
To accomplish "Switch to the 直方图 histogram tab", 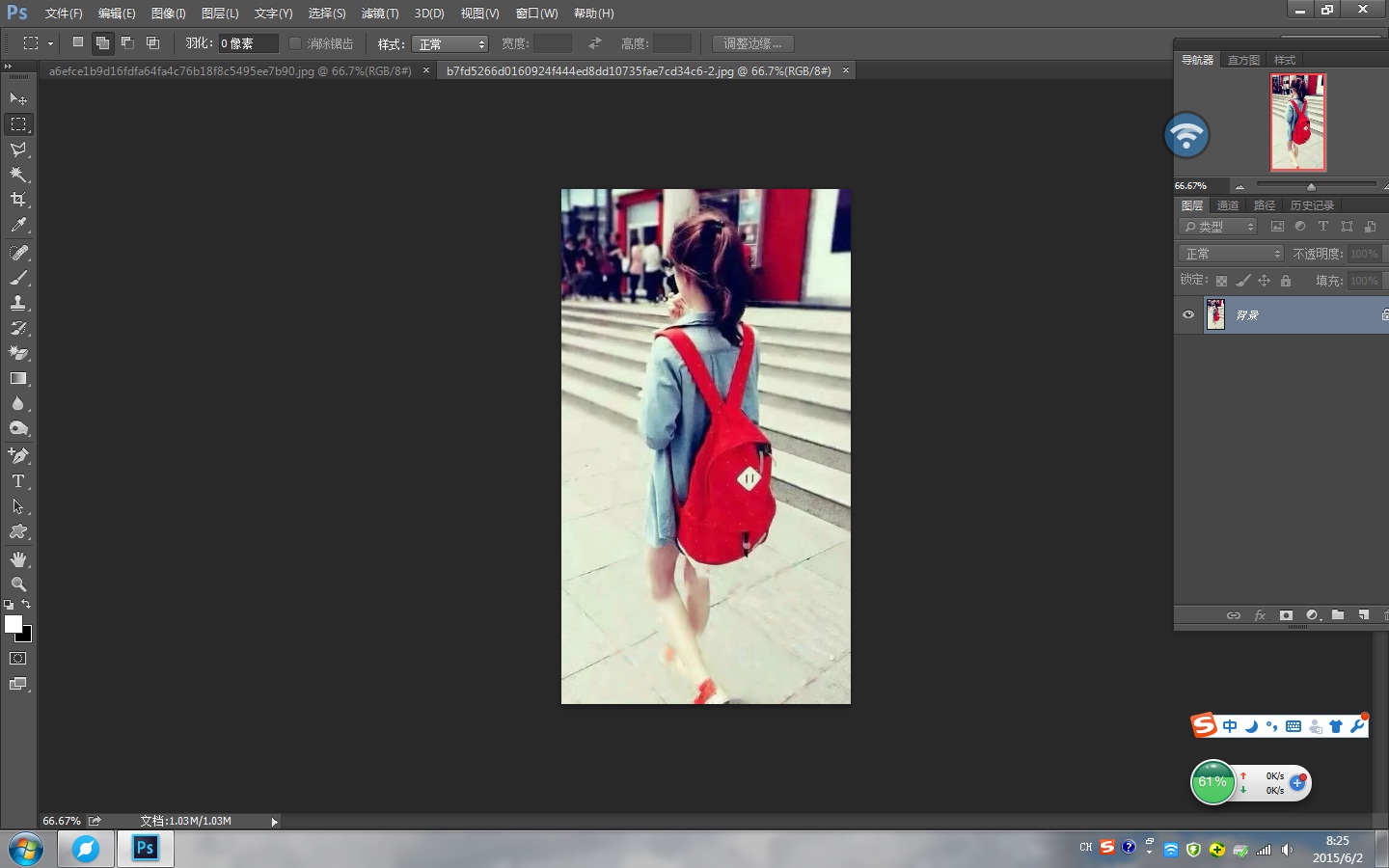I will pyautogui.click(x=1243, y=60).
